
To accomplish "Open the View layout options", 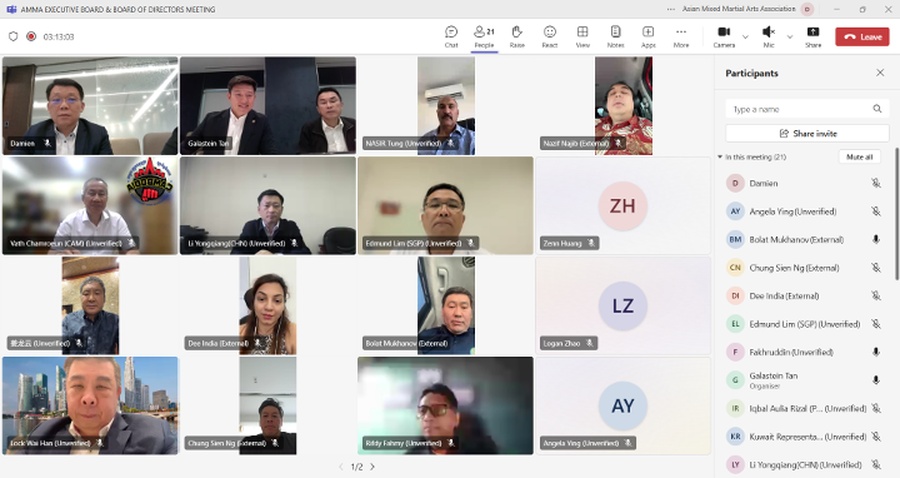I will coord(582,36).
